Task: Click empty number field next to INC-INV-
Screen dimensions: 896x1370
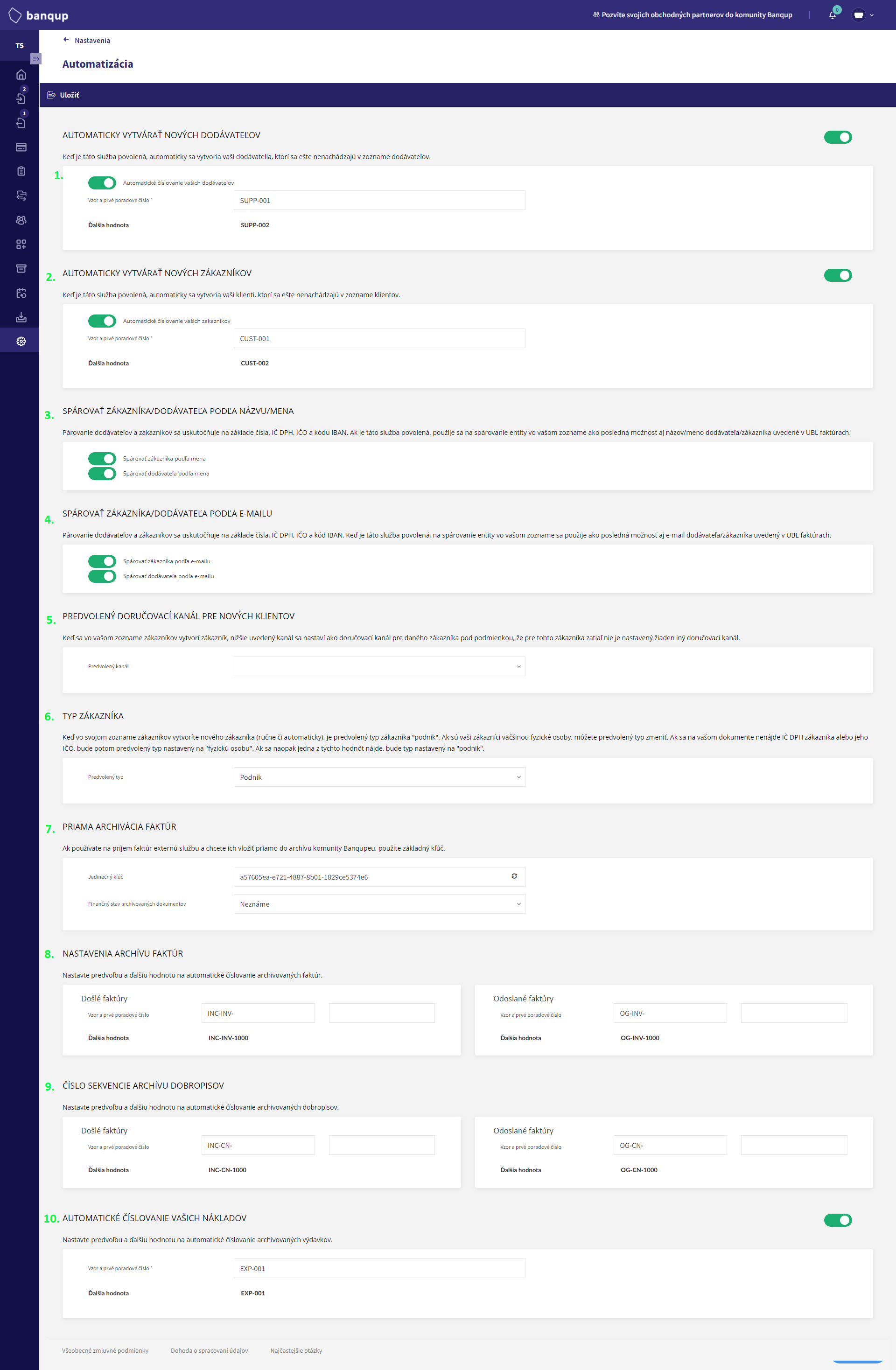Action: [382, 1014]
